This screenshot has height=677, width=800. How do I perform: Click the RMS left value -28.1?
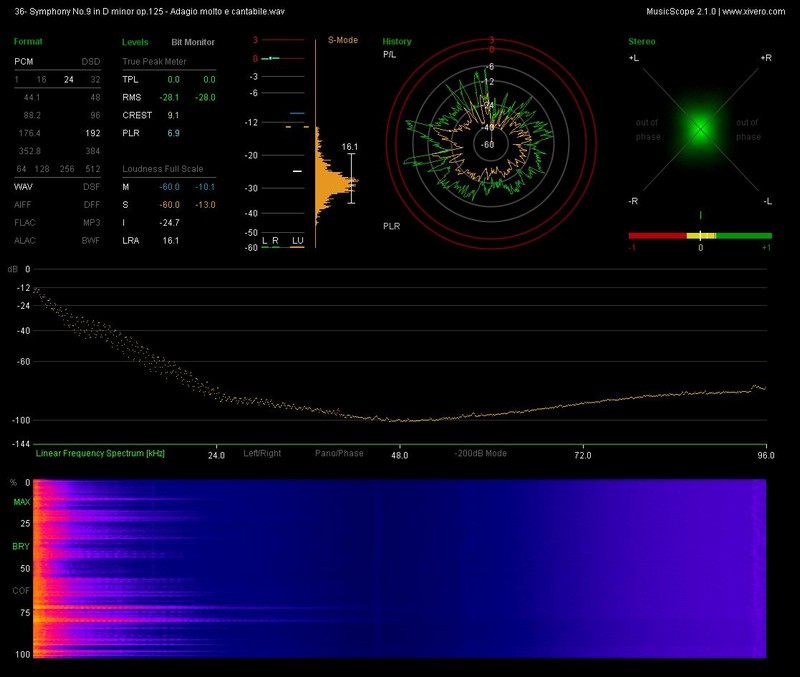(169, 97)
